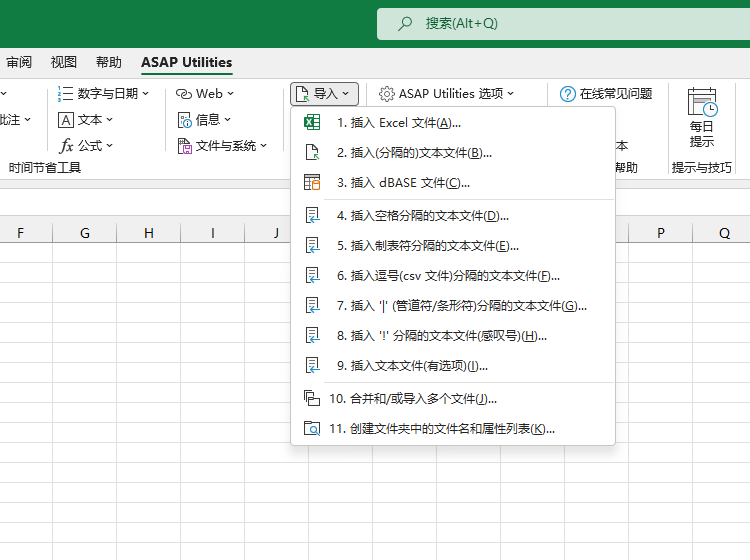Choose the 管道符/条形符 分隔的文本文件(G) item

pos(452,306)
